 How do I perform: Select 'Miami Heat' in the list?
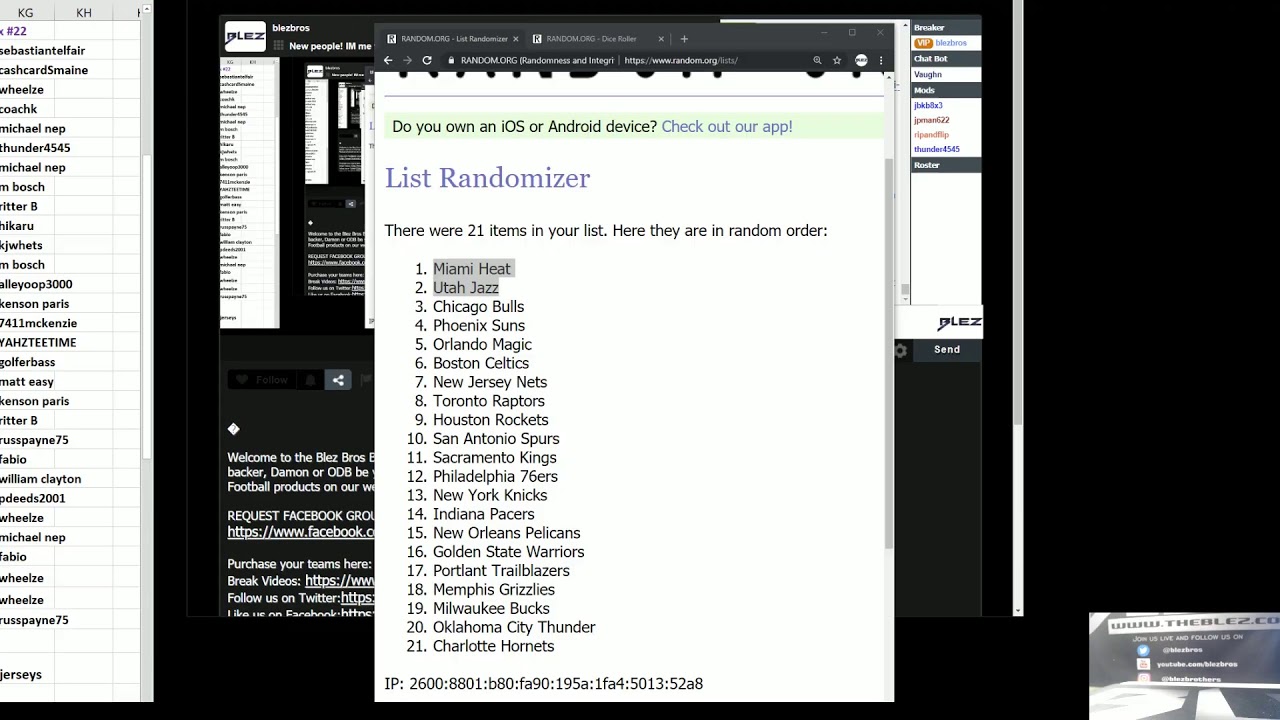pos(472,268)
